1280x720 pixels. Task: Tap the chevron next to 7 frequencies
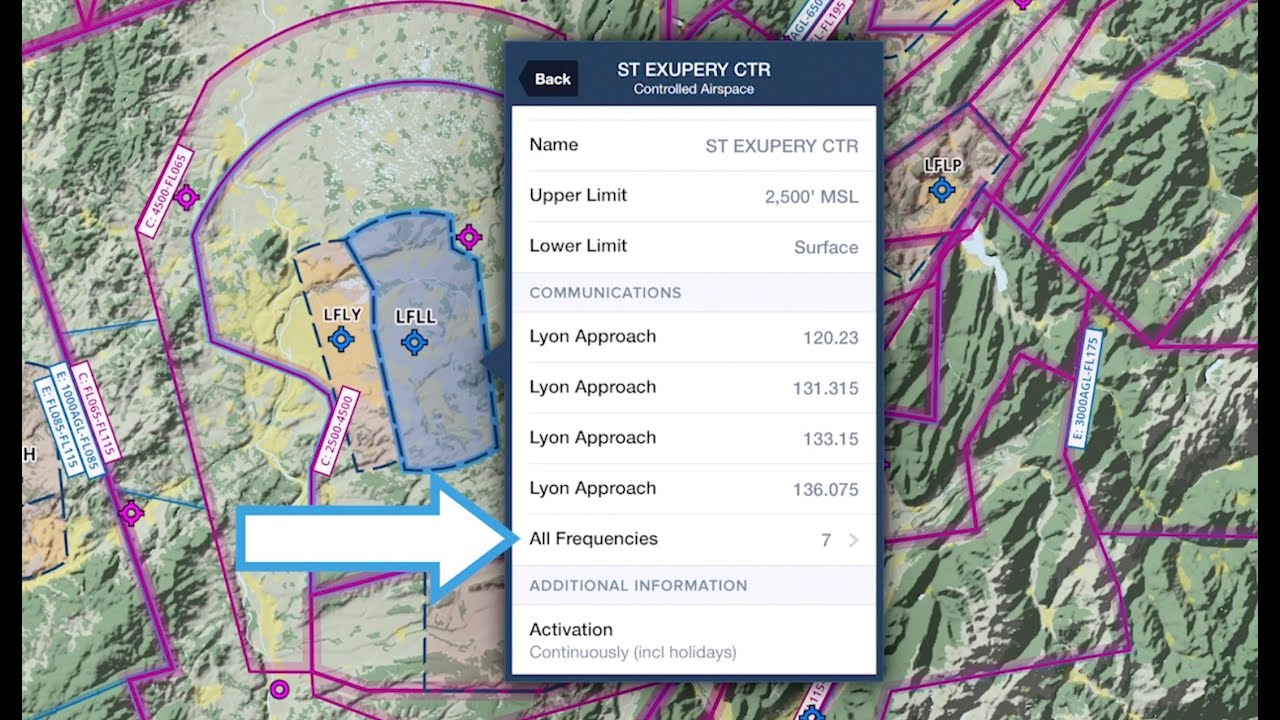coord(854,540)
